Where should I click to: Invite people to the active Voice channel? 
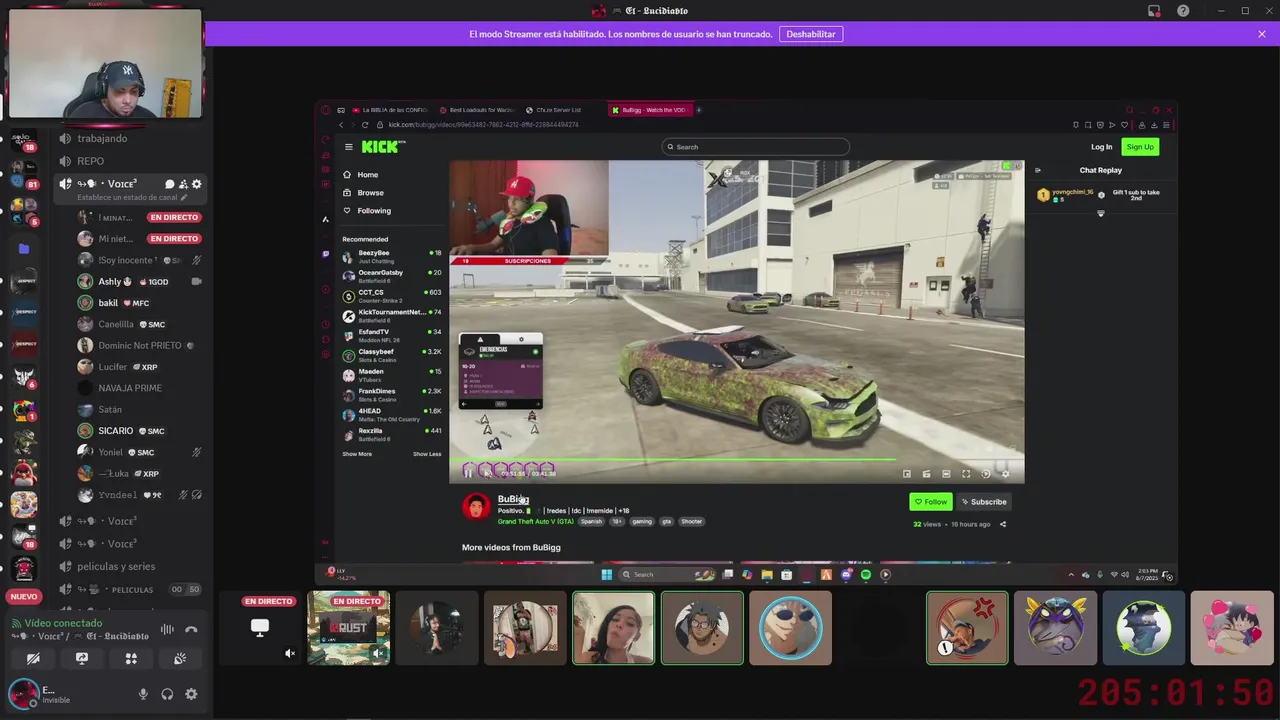click(x=183, y=184)
